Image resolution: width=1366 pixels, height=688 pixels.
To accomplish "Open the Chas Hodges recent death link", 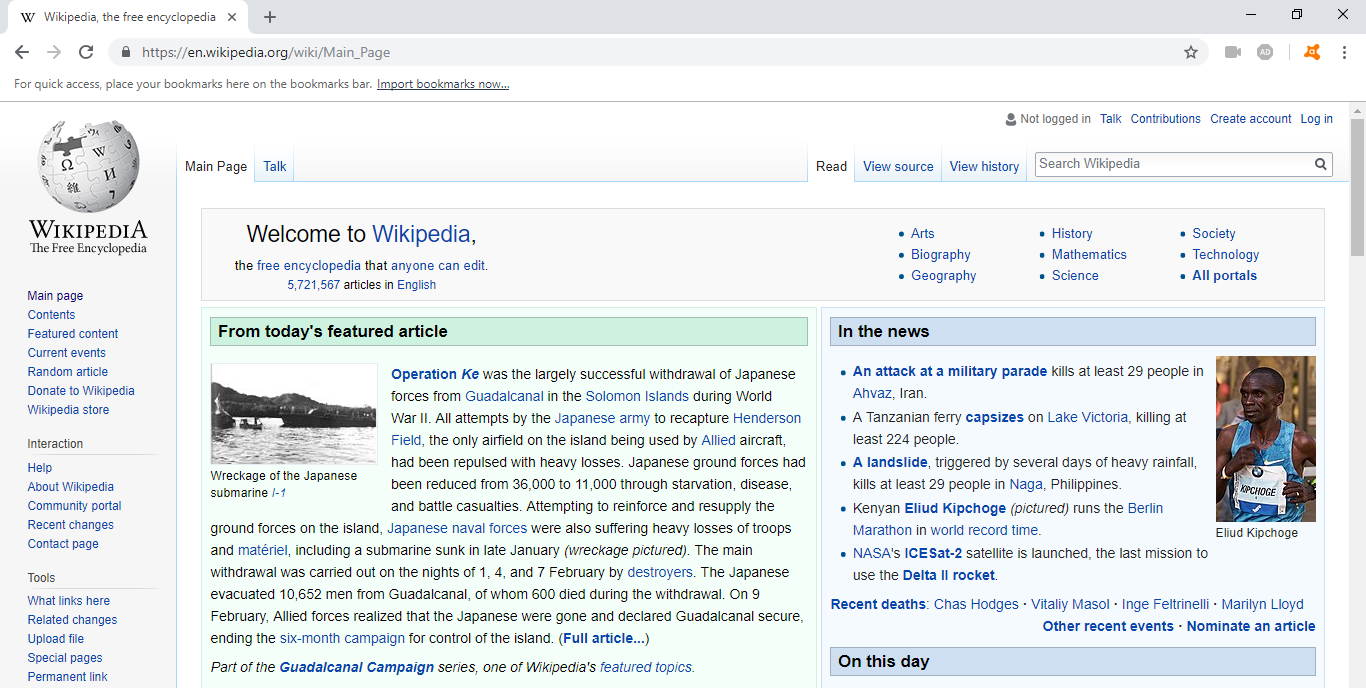I will 976,604.
